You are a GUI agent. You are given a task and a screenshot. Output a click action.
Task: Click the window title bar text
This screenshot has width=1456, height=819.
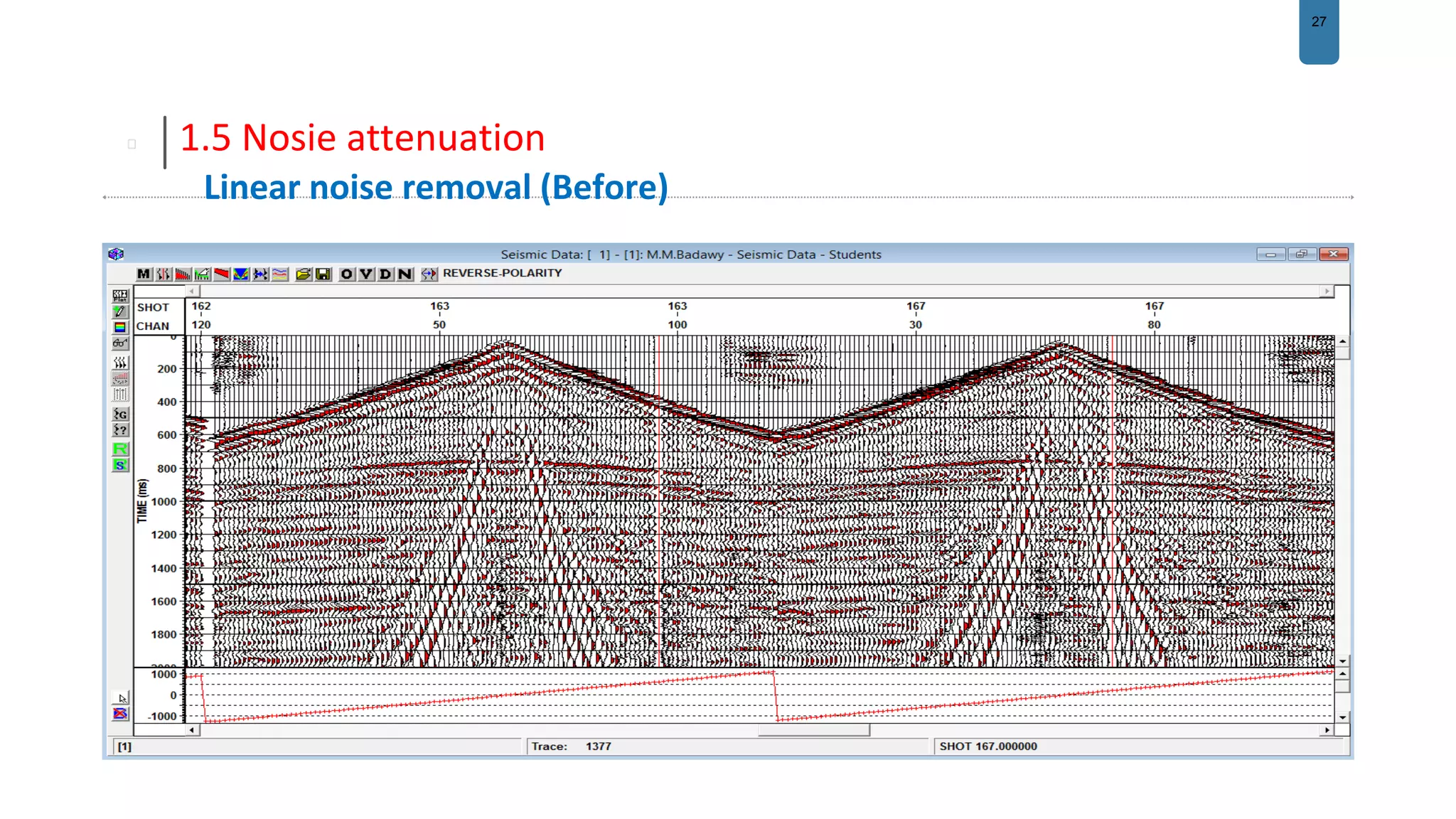click(691, 254)
